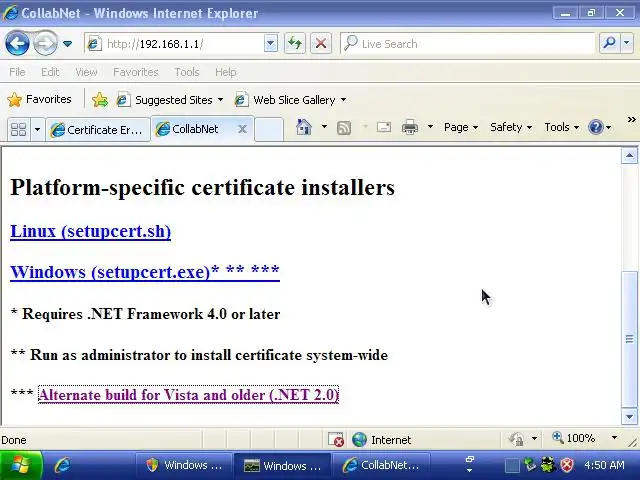Open the Windows Start button
The height and width of the screenshot is (480, 640).
20,465
